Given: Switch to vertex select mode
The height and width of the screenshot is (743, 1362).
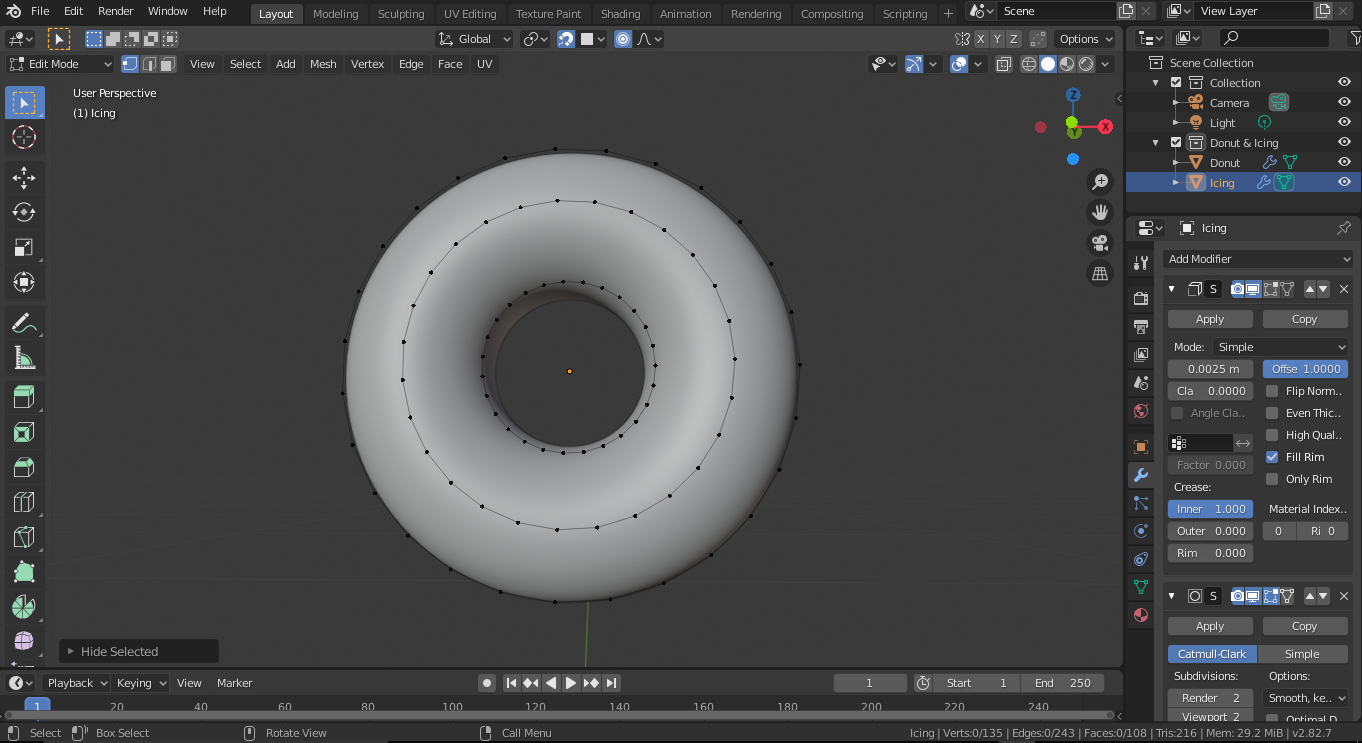Looking at the screenshot, I should pyautogui.click(x=130, y=64).
